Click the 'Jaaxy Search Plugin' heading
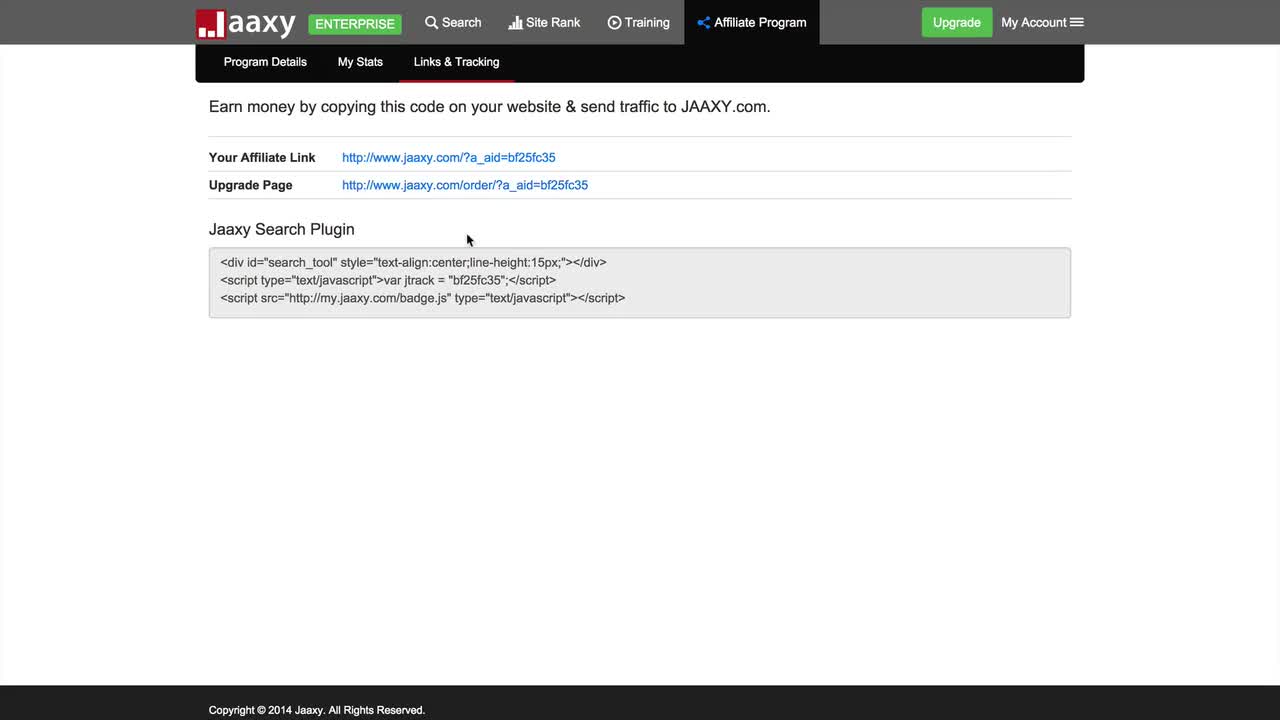The height and width of the screenshot is (720, 1280). pos(282,229)
